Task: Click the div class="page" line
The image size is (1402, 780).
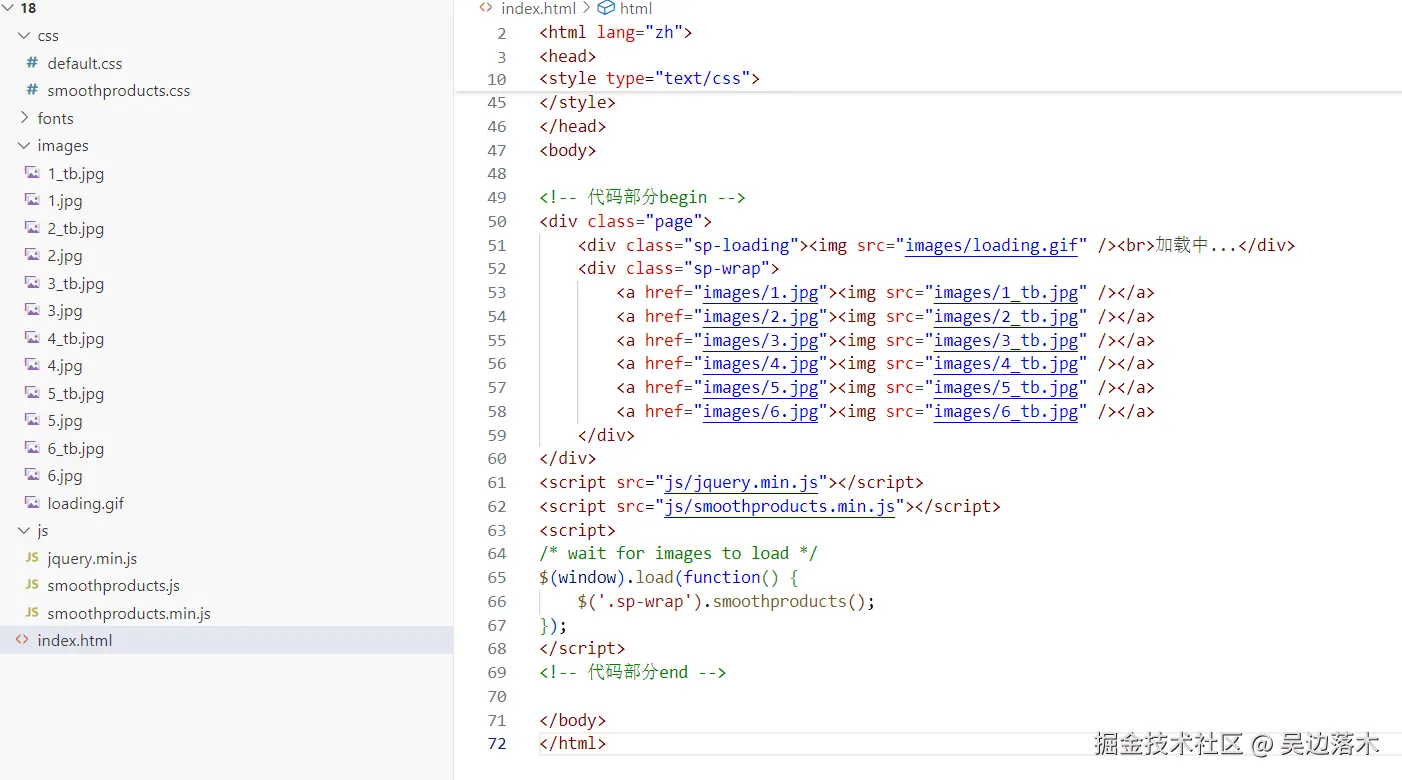Action: pos(625,221)
